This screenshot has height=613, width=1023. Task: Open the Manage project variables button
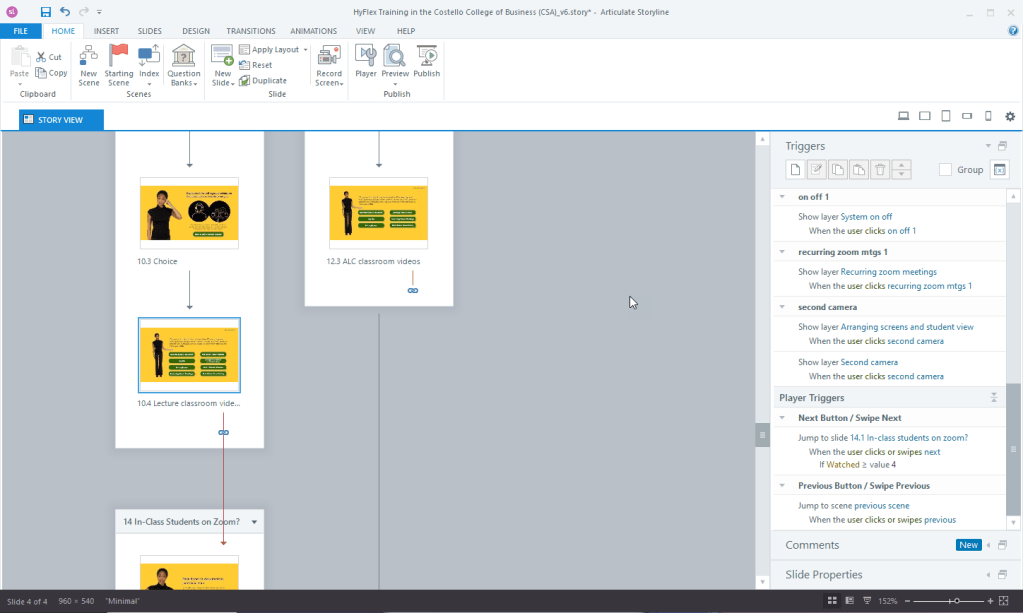tap(998, 170)
